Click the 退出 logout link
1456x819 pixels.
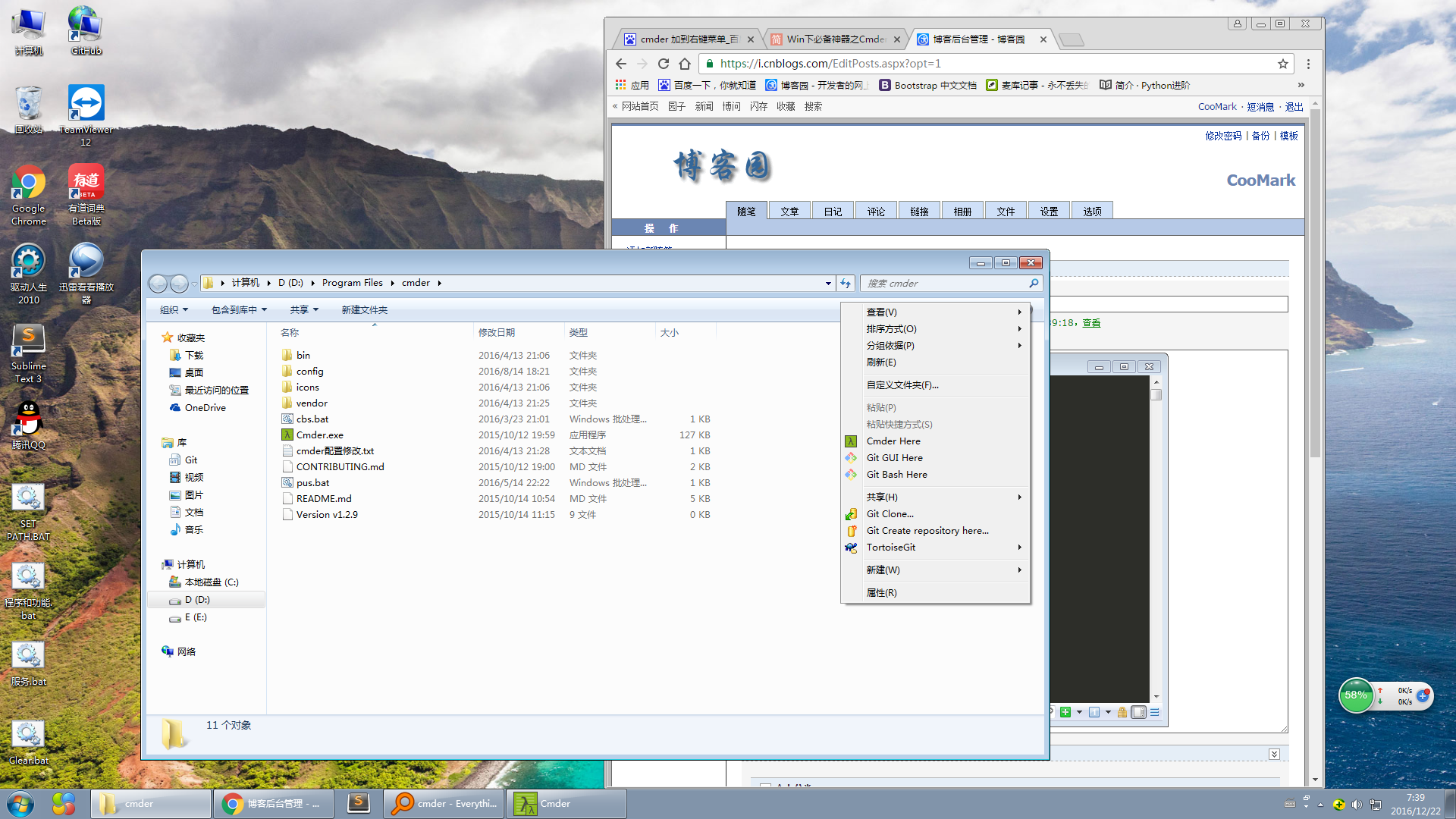coord(1294,107)
